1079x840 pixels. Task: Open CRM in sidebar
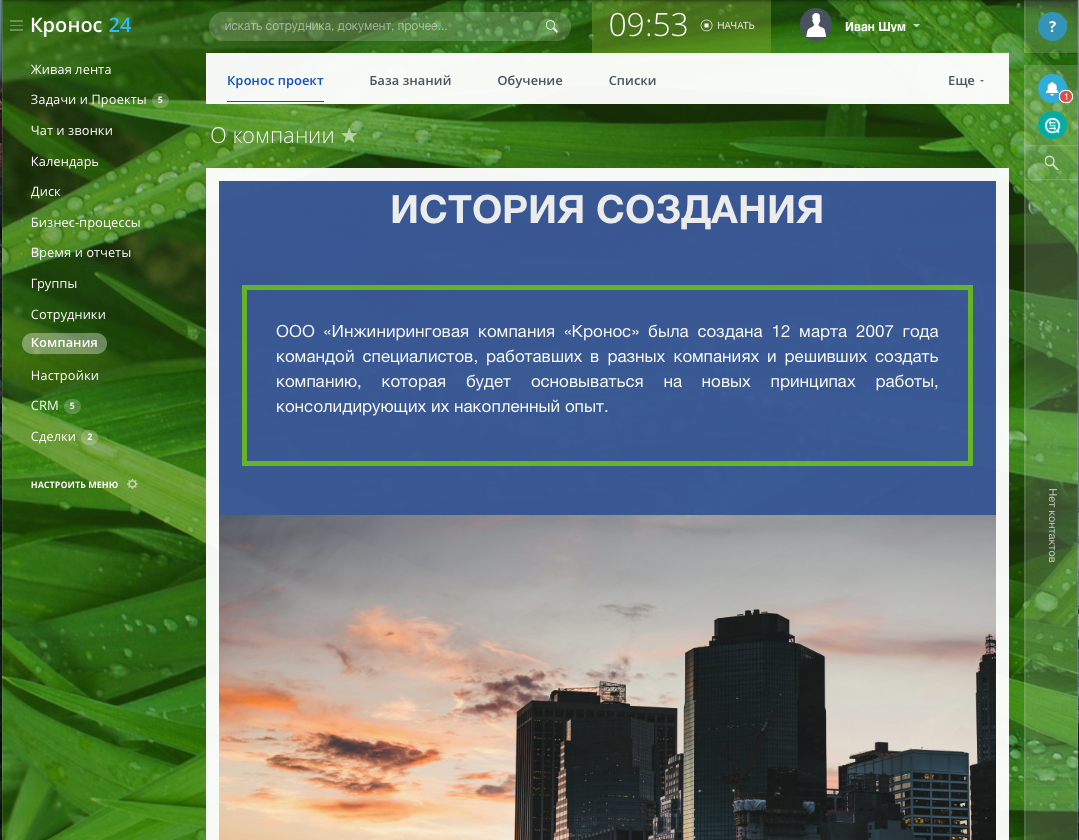pyautogui.click(x=45, y=406)
